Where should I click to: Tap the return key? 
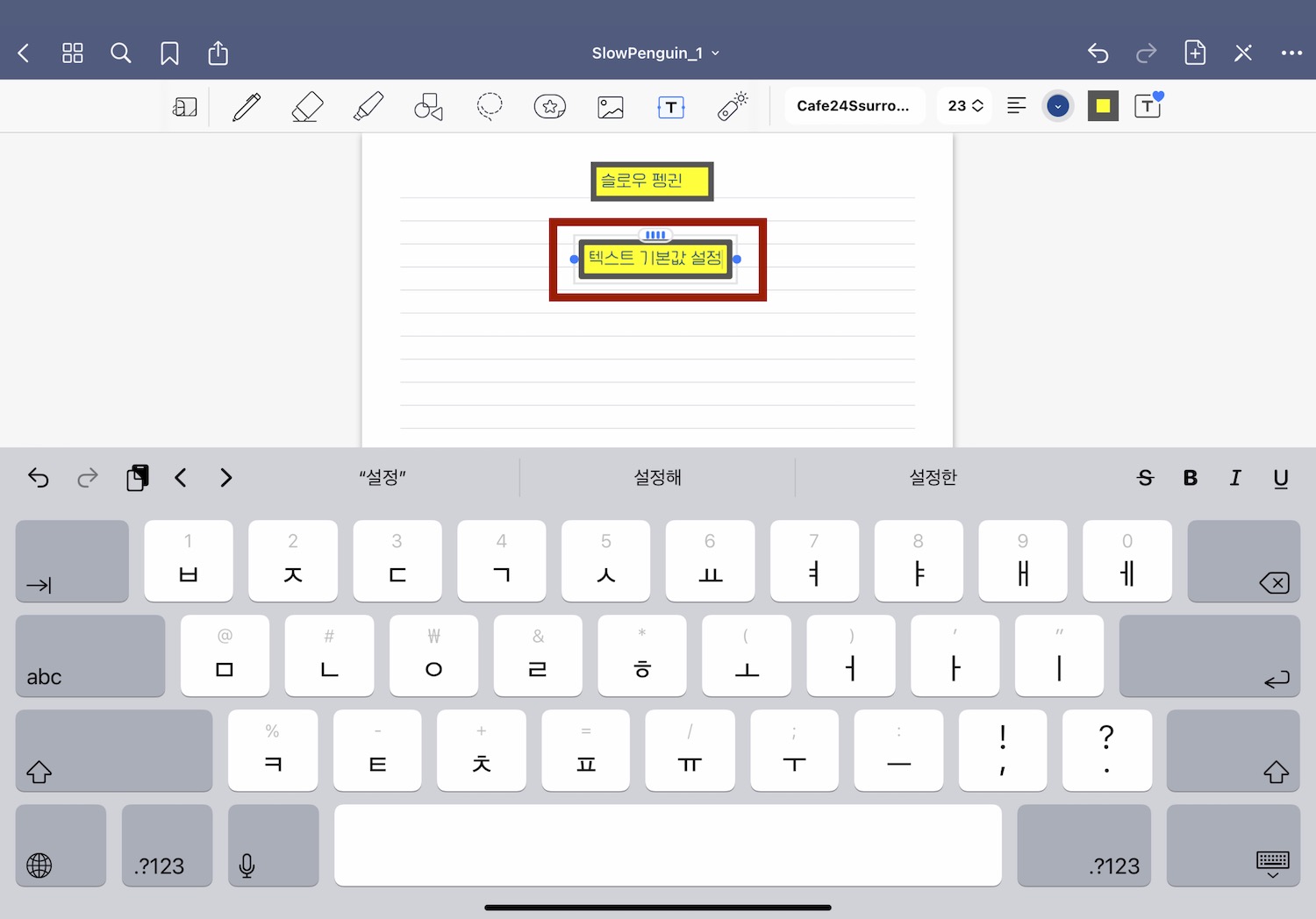click(x=1209, y=656)
